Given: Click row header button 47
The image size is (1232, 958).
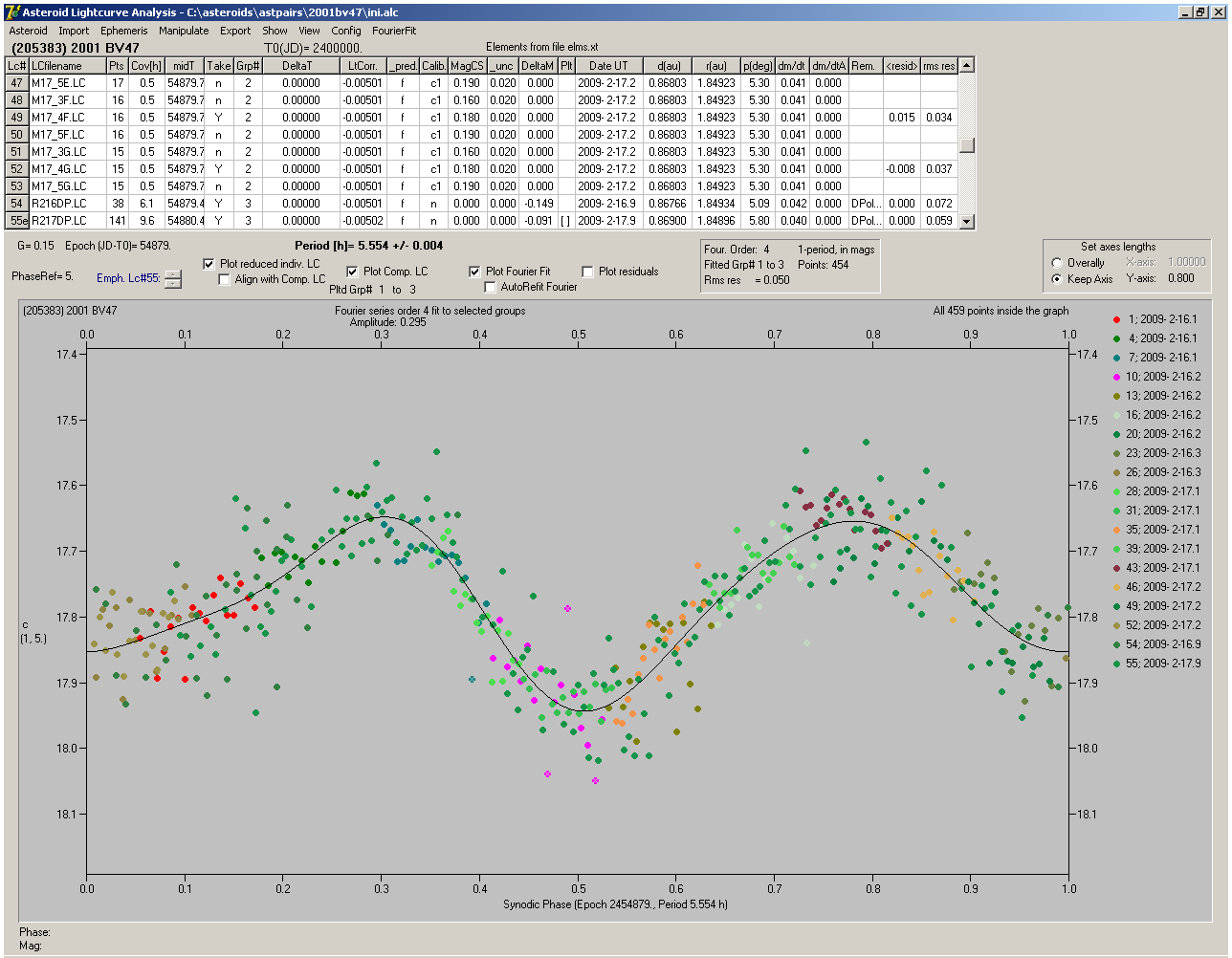Looking at the screenshot, I should coord(17,83).
